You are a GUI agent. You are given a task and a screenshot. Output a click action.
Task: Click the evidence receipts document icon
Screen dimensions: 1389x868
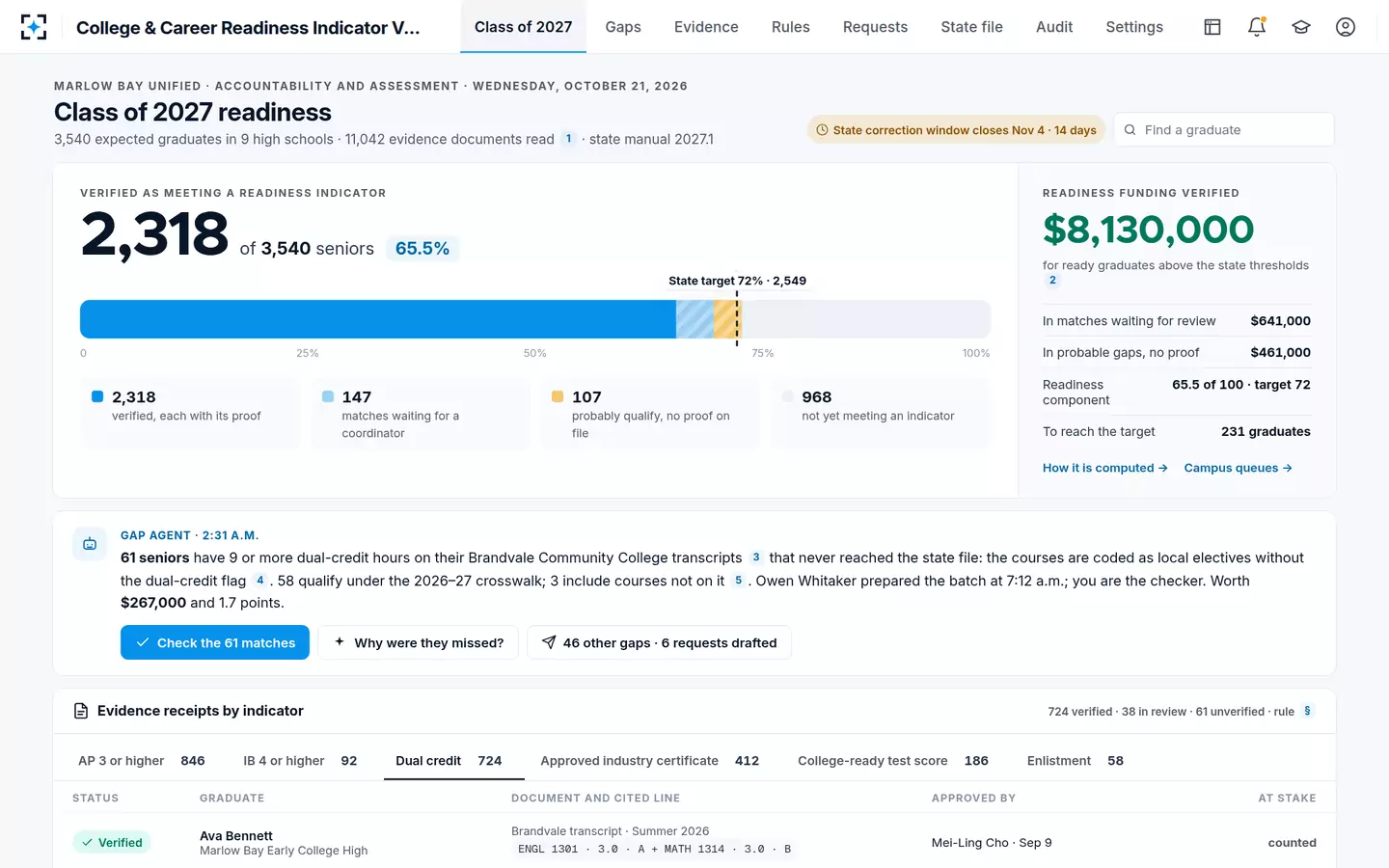coord(81,711)
